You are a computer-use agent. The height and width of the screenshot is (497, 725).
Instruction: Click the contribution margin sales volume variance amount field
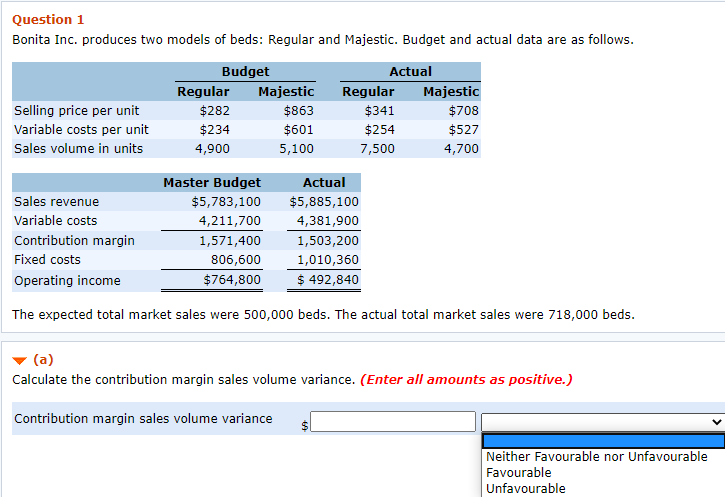pyautogui.click(x=393, y=422)
